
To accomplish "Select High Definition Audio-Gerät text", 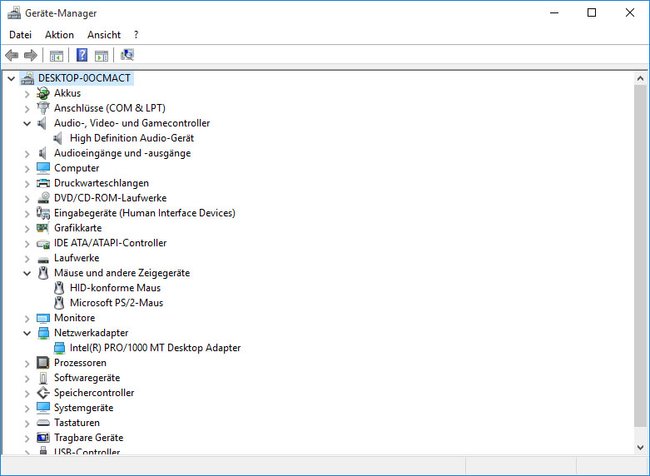I will tap(132, 138).
